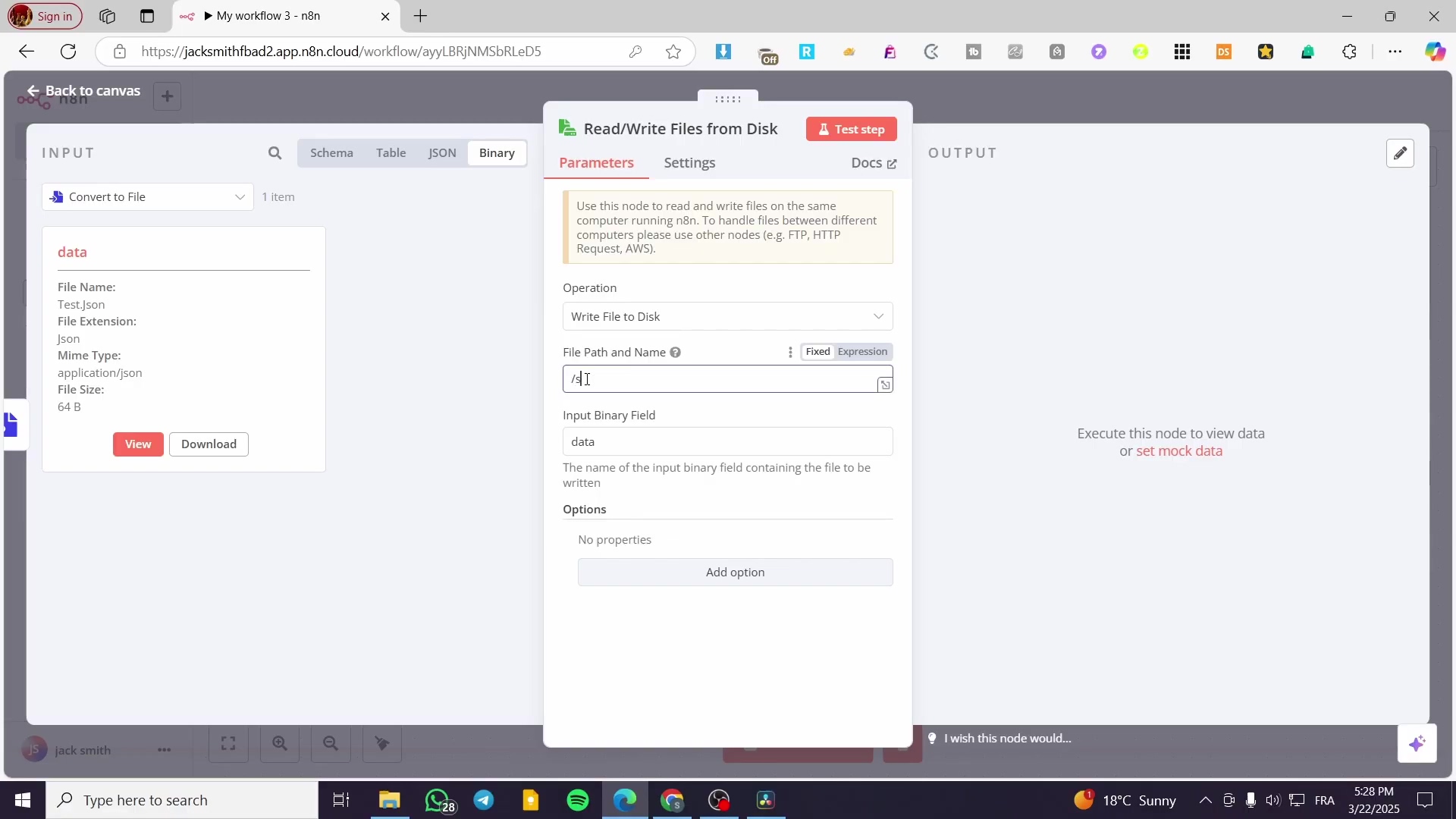Image resolution: width=1456 pixels, height=819 pixels.
Task: Select the Fixed mode toggle
Action: [x=817, y=352]
